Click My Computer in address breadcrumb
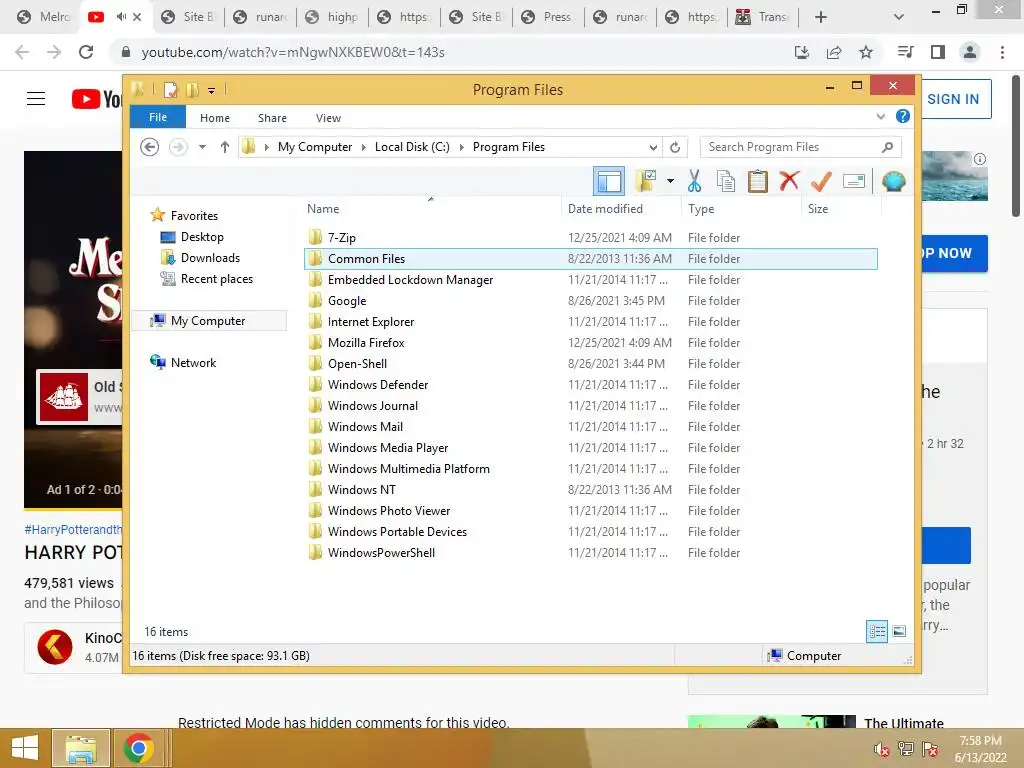This screenshot has height=768, width=1024. coord(315,147)
